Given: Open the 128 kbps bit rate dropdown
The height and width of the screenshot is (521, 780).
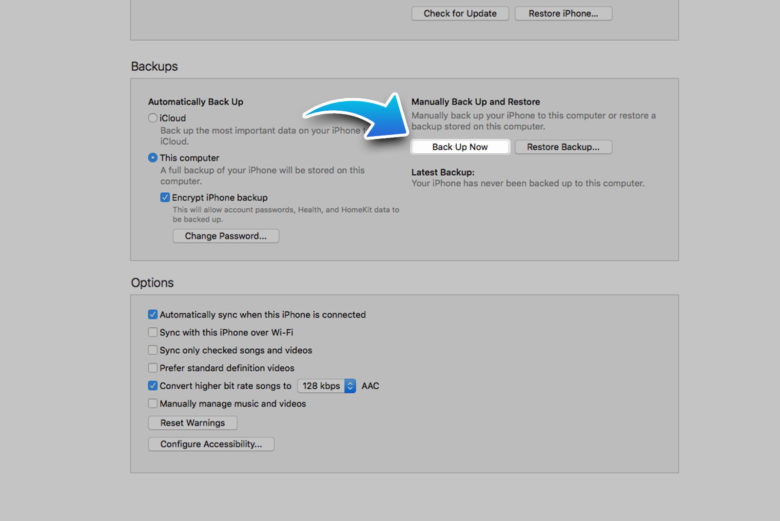Looking at the screenshot, I should pos(326,386).
